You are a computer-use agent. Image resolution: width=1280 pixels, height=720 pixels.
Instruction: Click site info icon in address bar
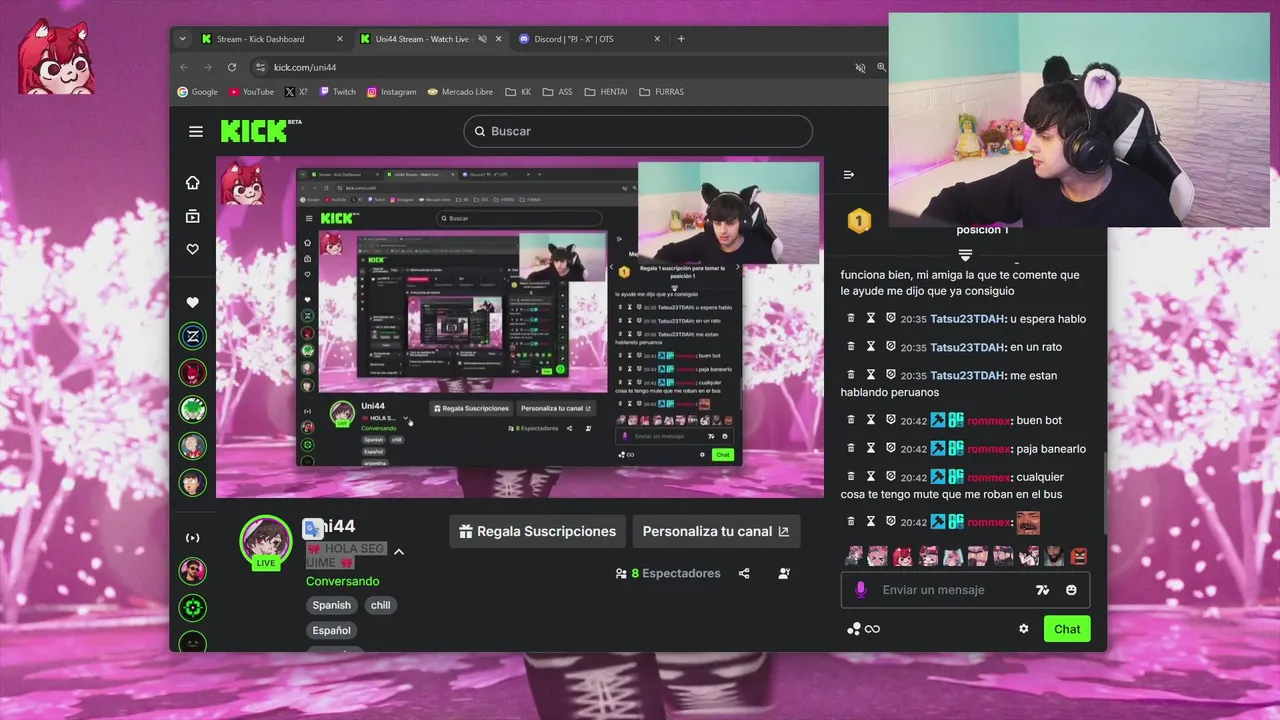260,67
